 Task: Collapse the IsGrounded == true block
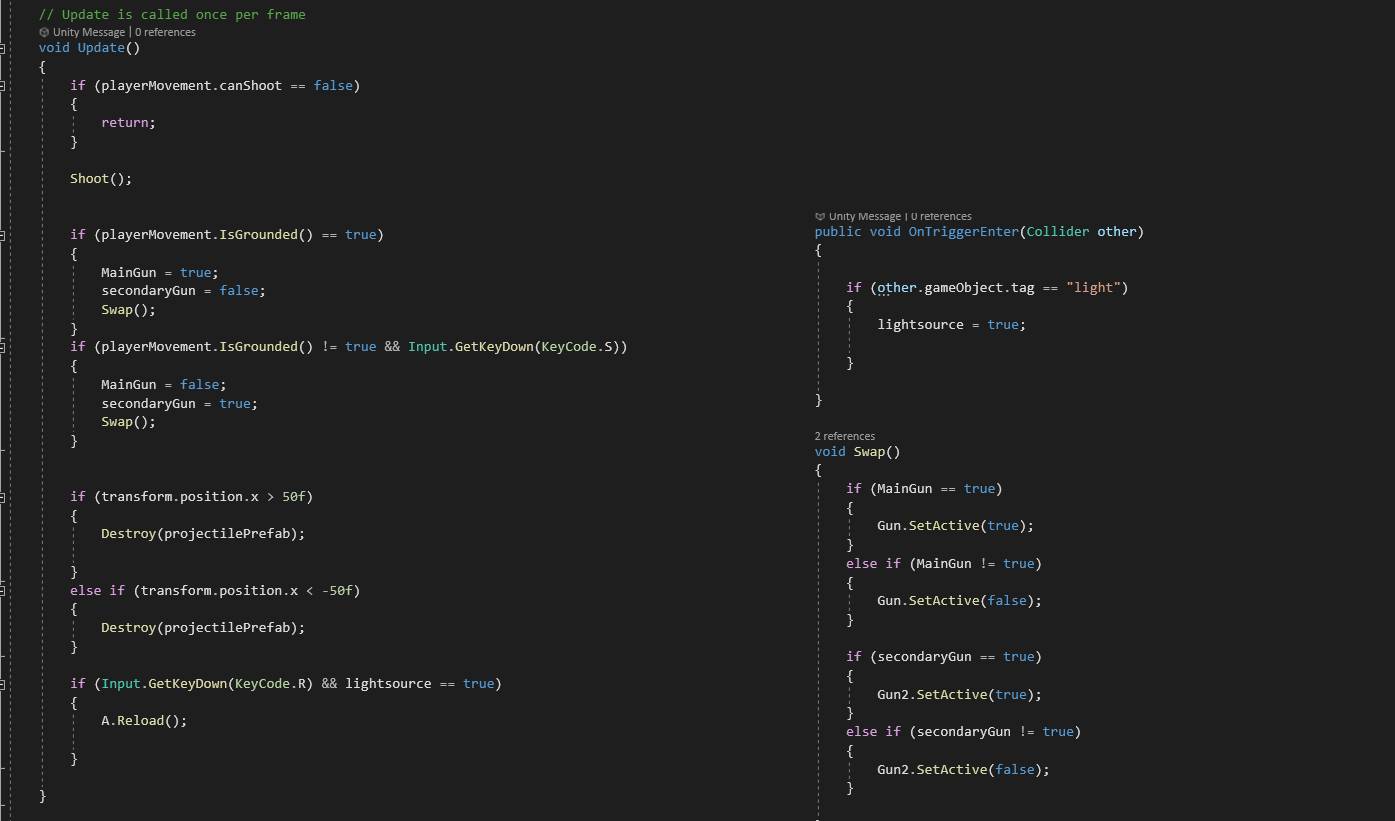pyautogui.click(x=3, y=235)
